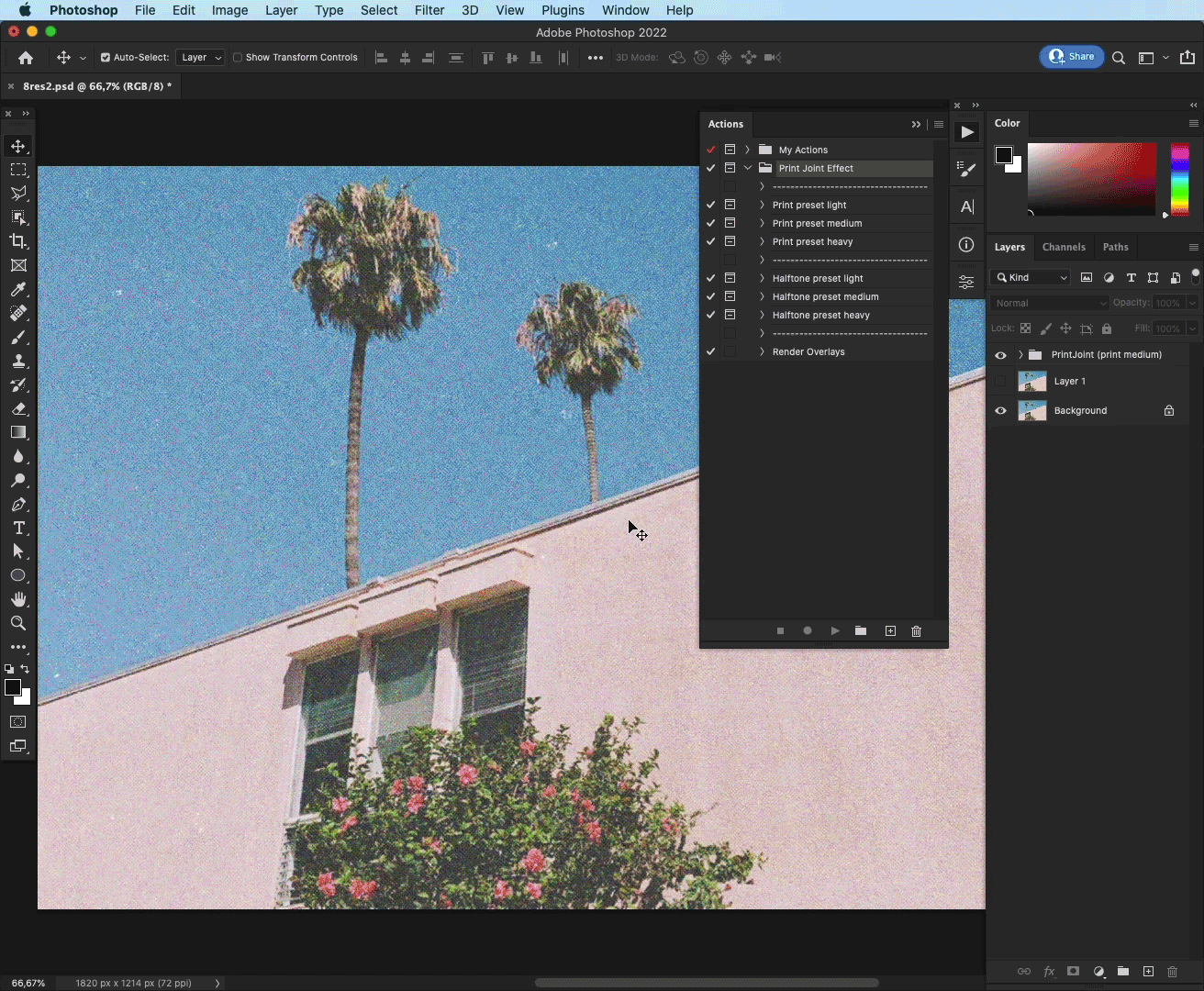Switch to the Channels tab
The width and height of the screenshot is (1204, 991).
1063,247
